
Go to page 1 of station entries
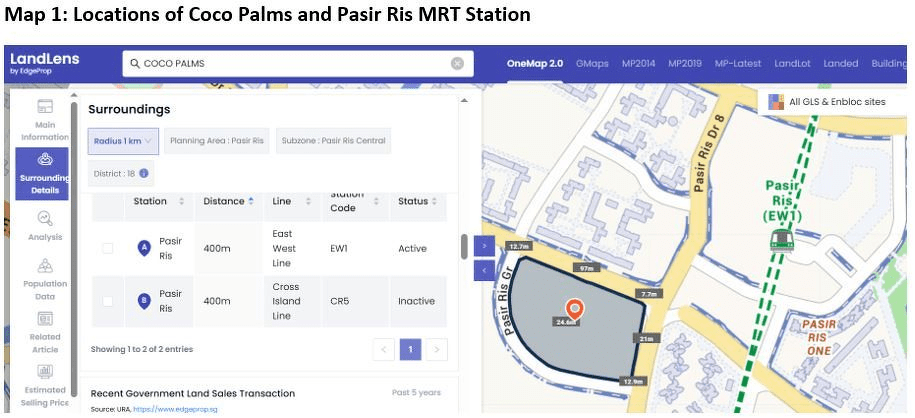click(x=409, y=349)
